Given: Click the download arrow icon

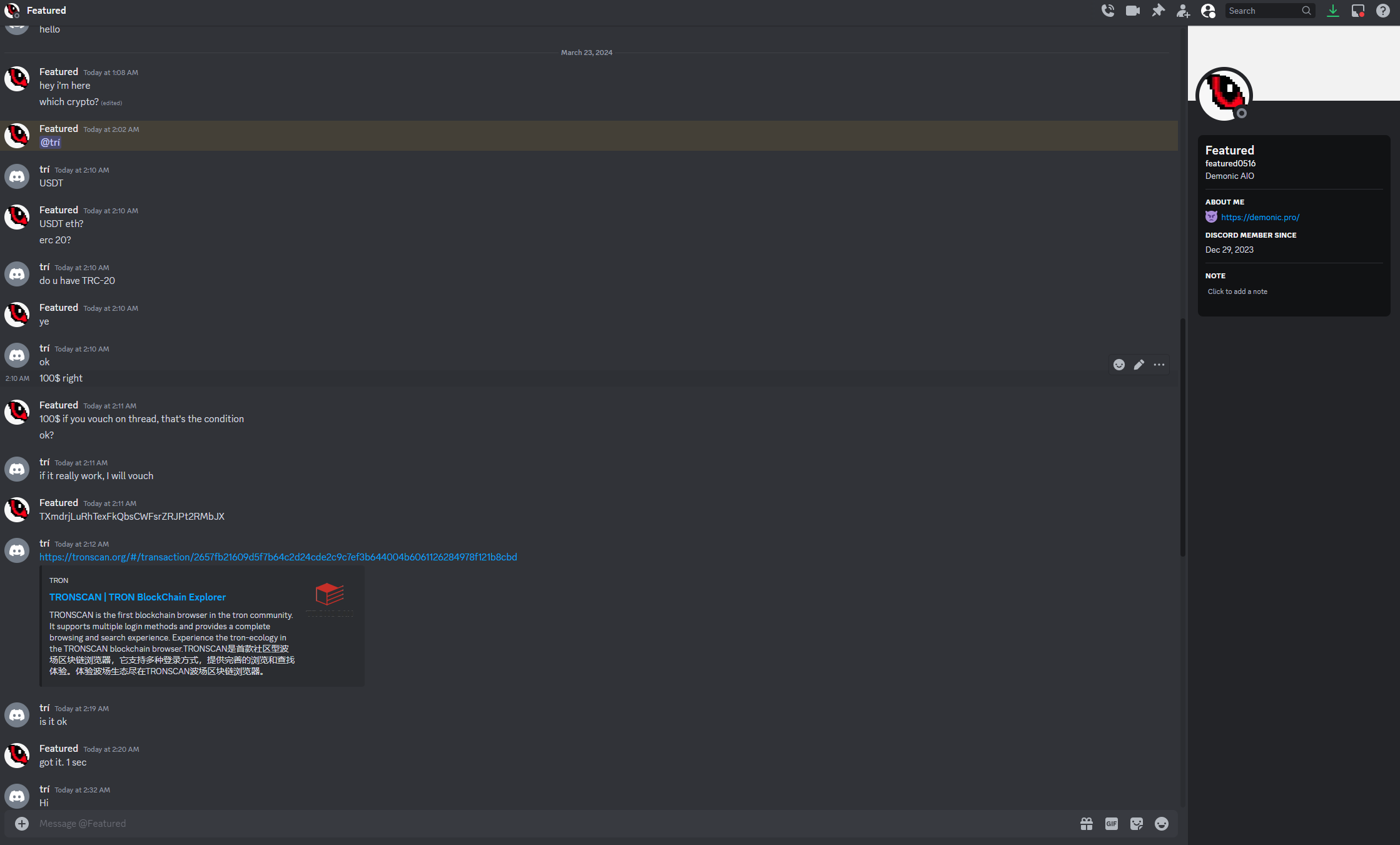Looking at the screenshot, I should click(1333, 11).
